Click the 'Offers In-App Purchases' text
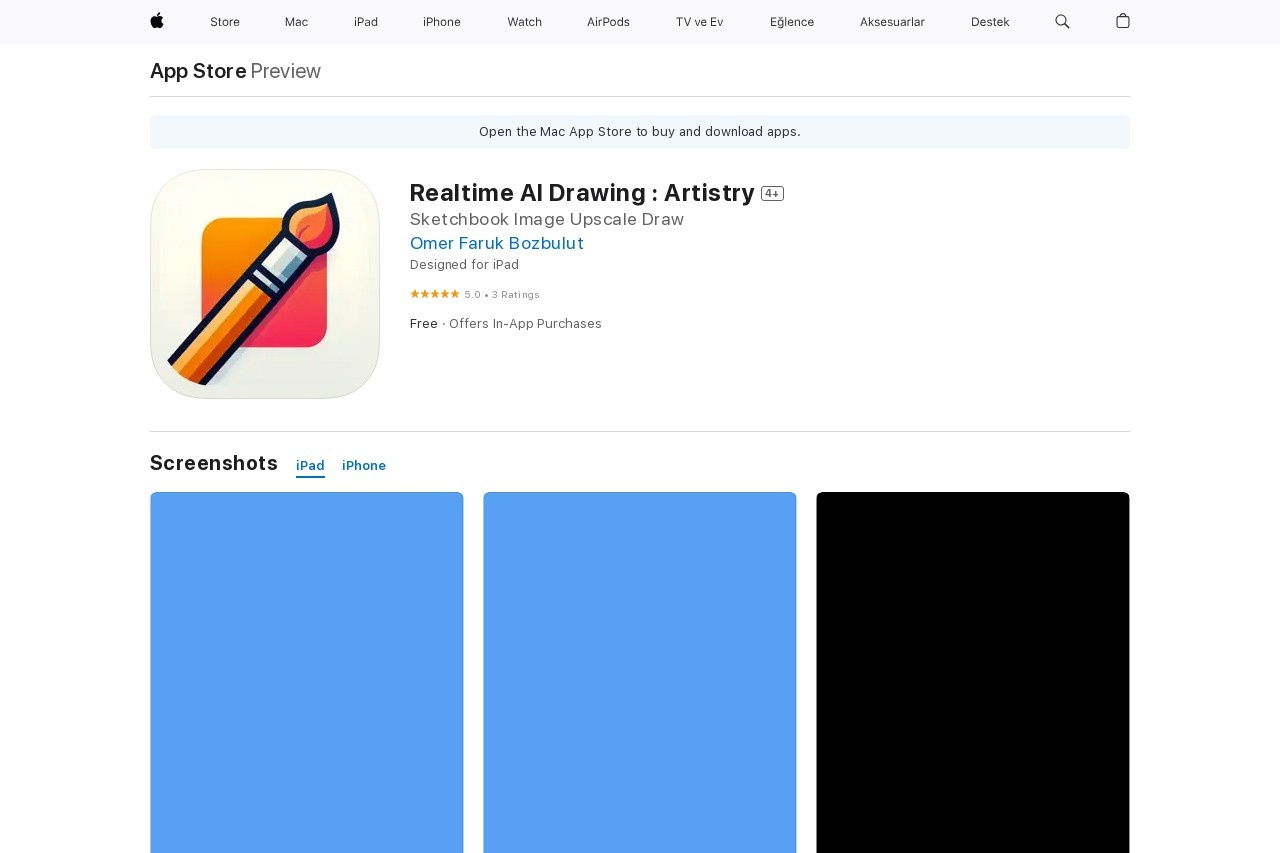The width and height of the screenshot is (1280, 853). point(525,324)
